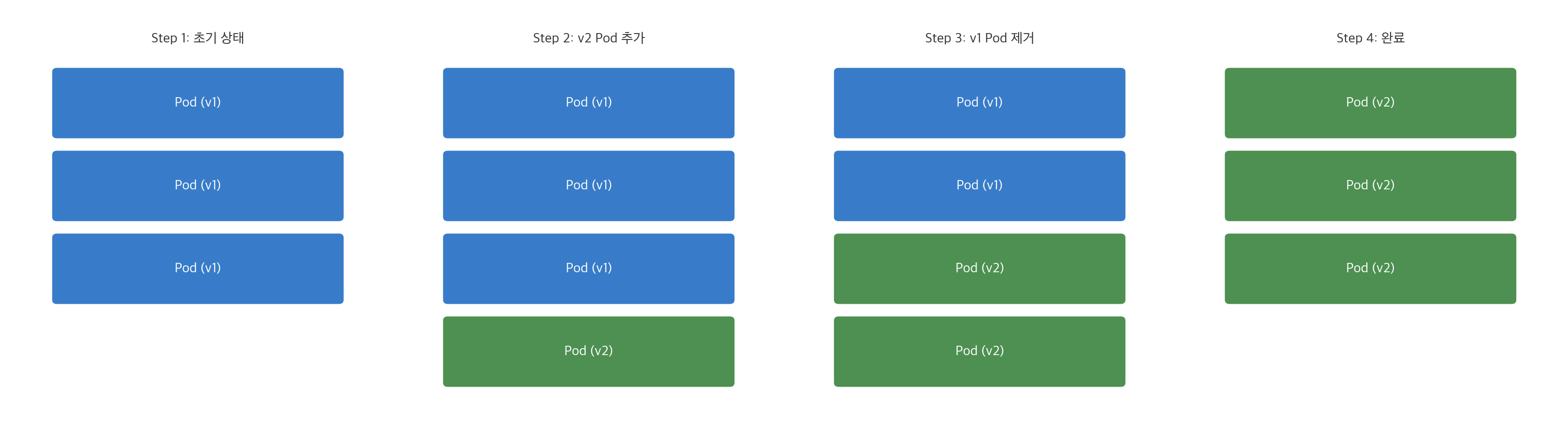Viewport: 1568px width, 434px height.
Task: Click the "Step 1: 초기 상태" heading
Action: click(197, 38)
